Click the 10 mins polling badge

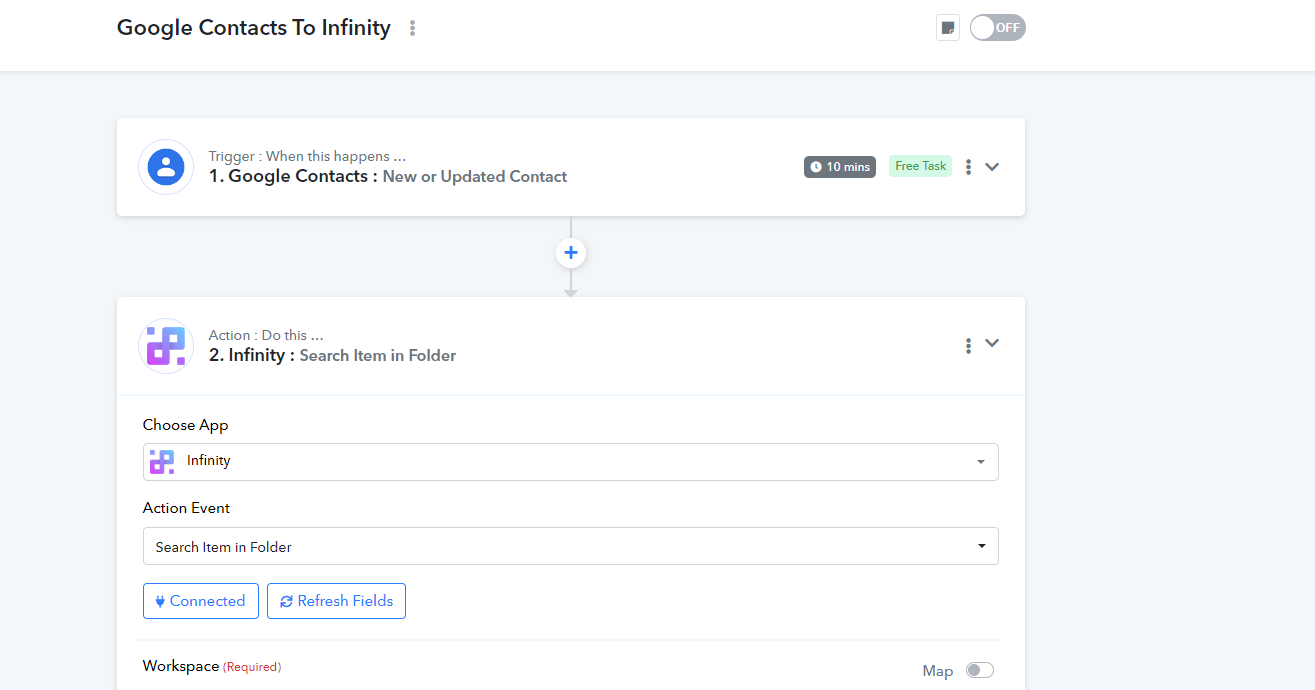[839, 167]
